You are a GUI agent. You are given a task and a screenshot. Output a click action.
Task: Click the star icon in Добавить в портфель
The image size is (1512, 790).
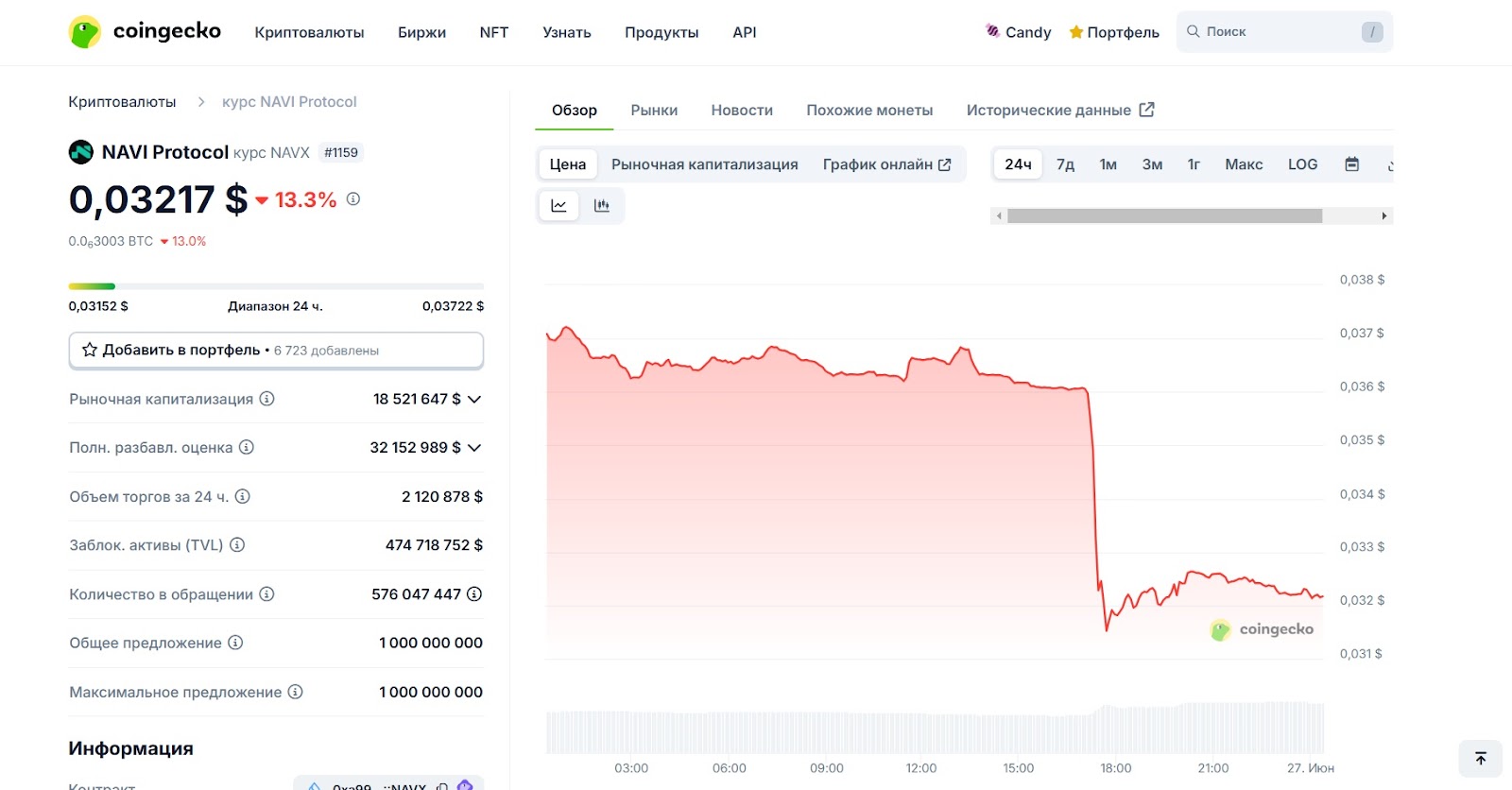click(x=90, y=350)
